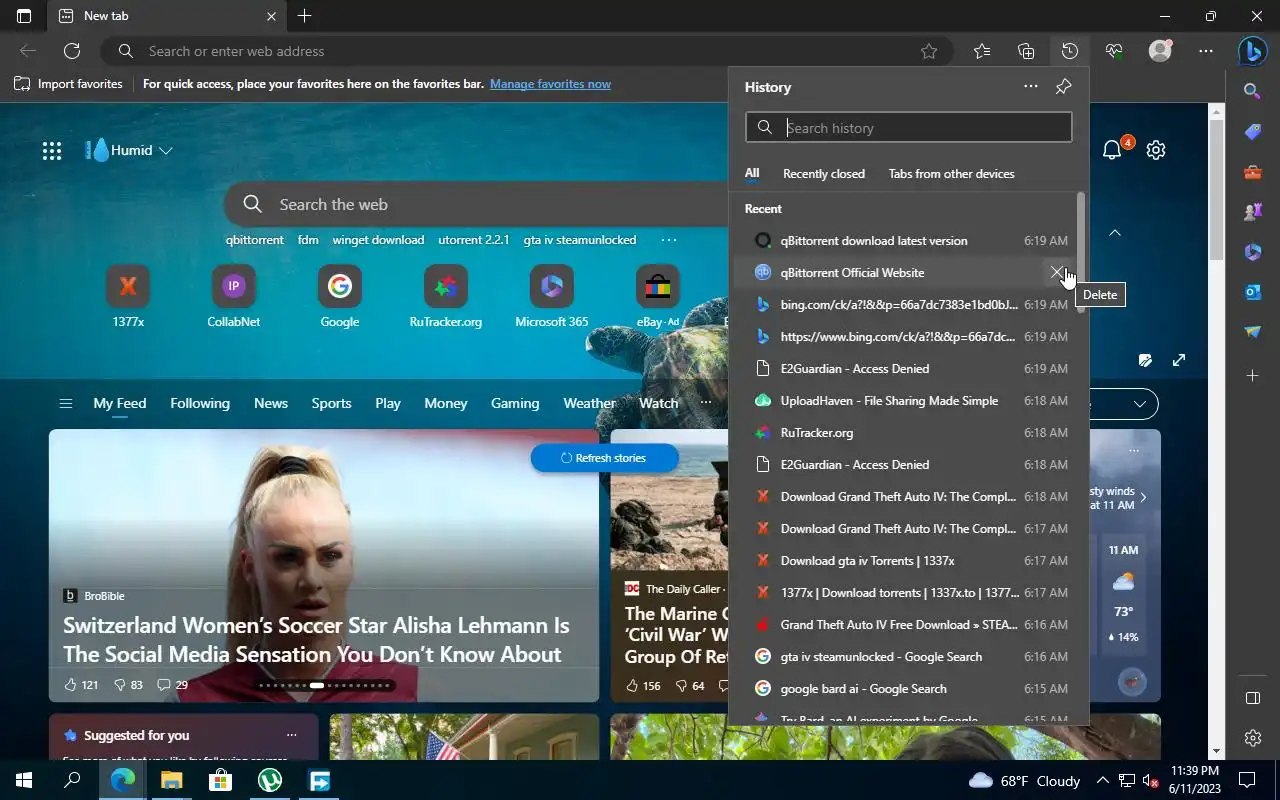Open sidebar Outlook icon

click(x=1252, y=292)
